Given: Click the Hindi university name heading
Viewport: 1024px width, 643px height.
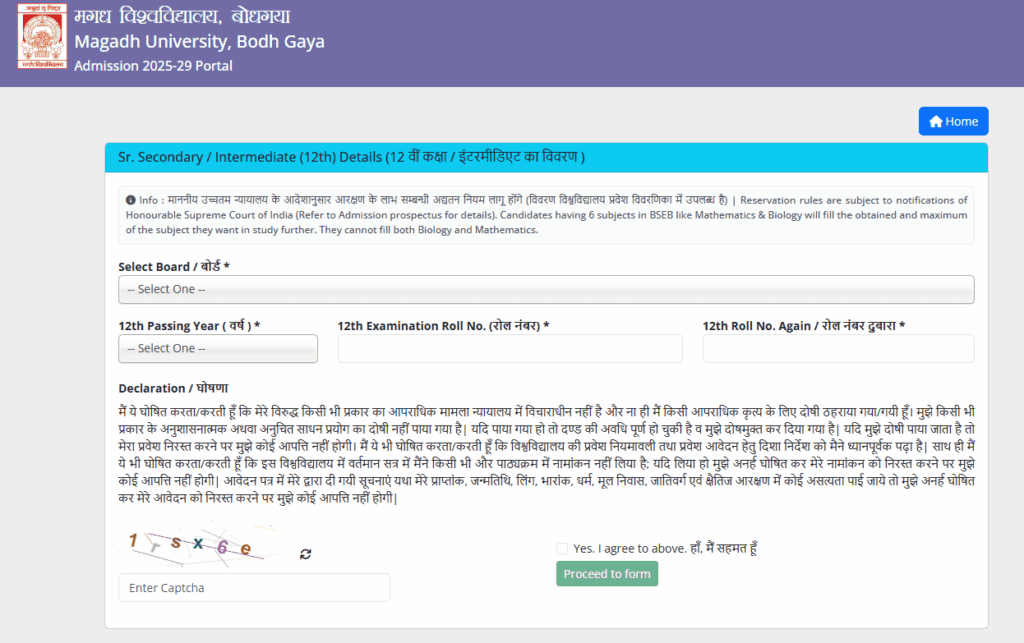Looking at the screenshot, I should pos(182,16).
